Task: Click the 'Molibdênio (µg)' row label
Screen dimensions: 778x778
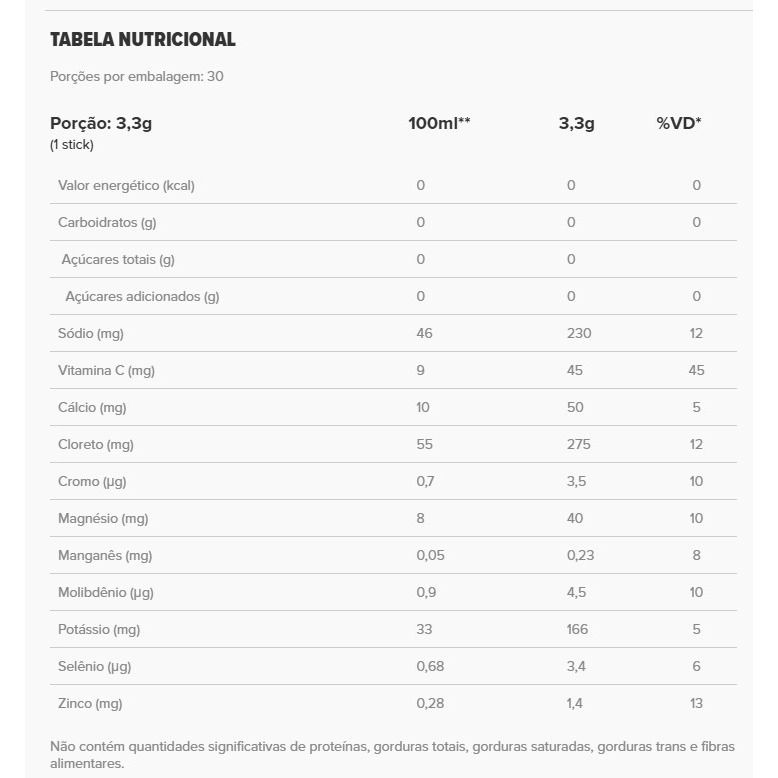Action: point(107,593)
